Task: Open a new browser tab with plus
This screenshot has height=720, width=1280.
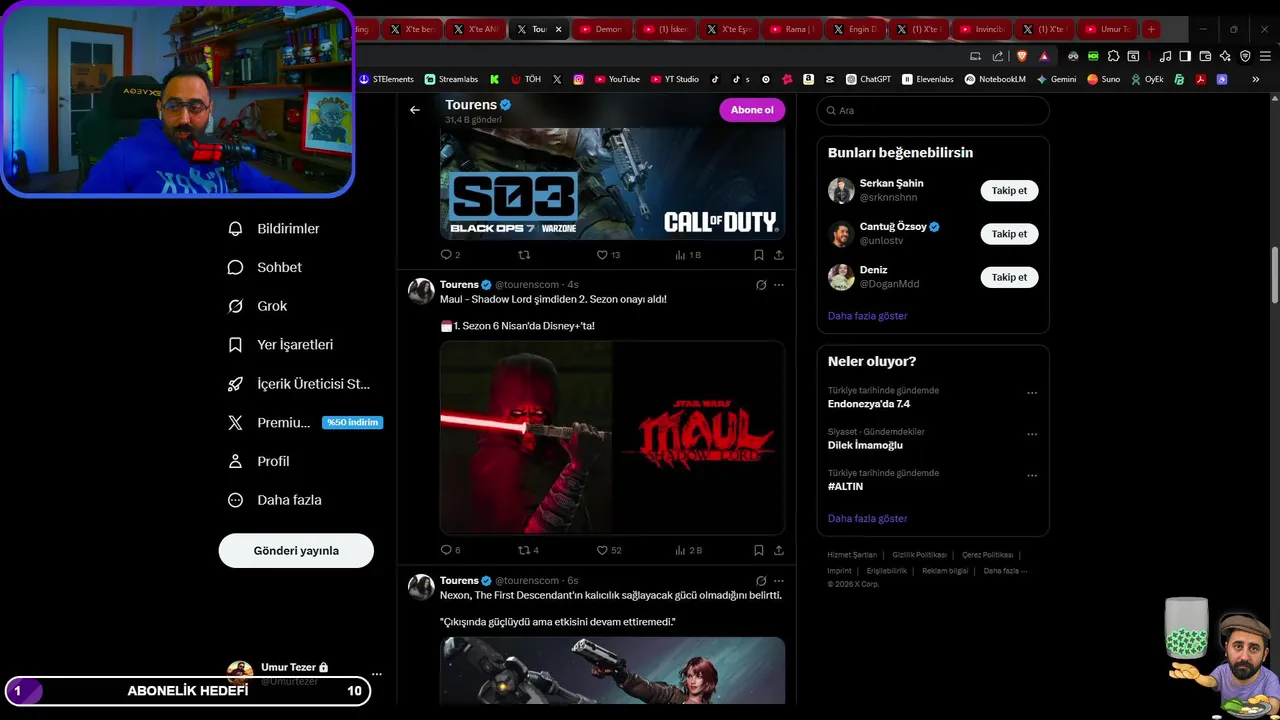Action: click(1151, 29)
